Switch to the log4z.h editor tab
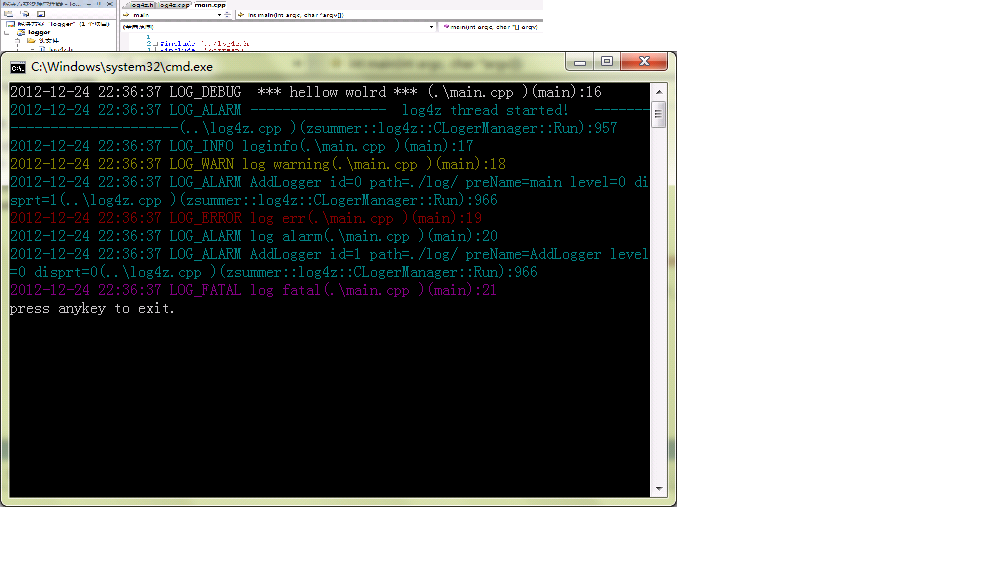The image size is (981, 572). (140, 5)
